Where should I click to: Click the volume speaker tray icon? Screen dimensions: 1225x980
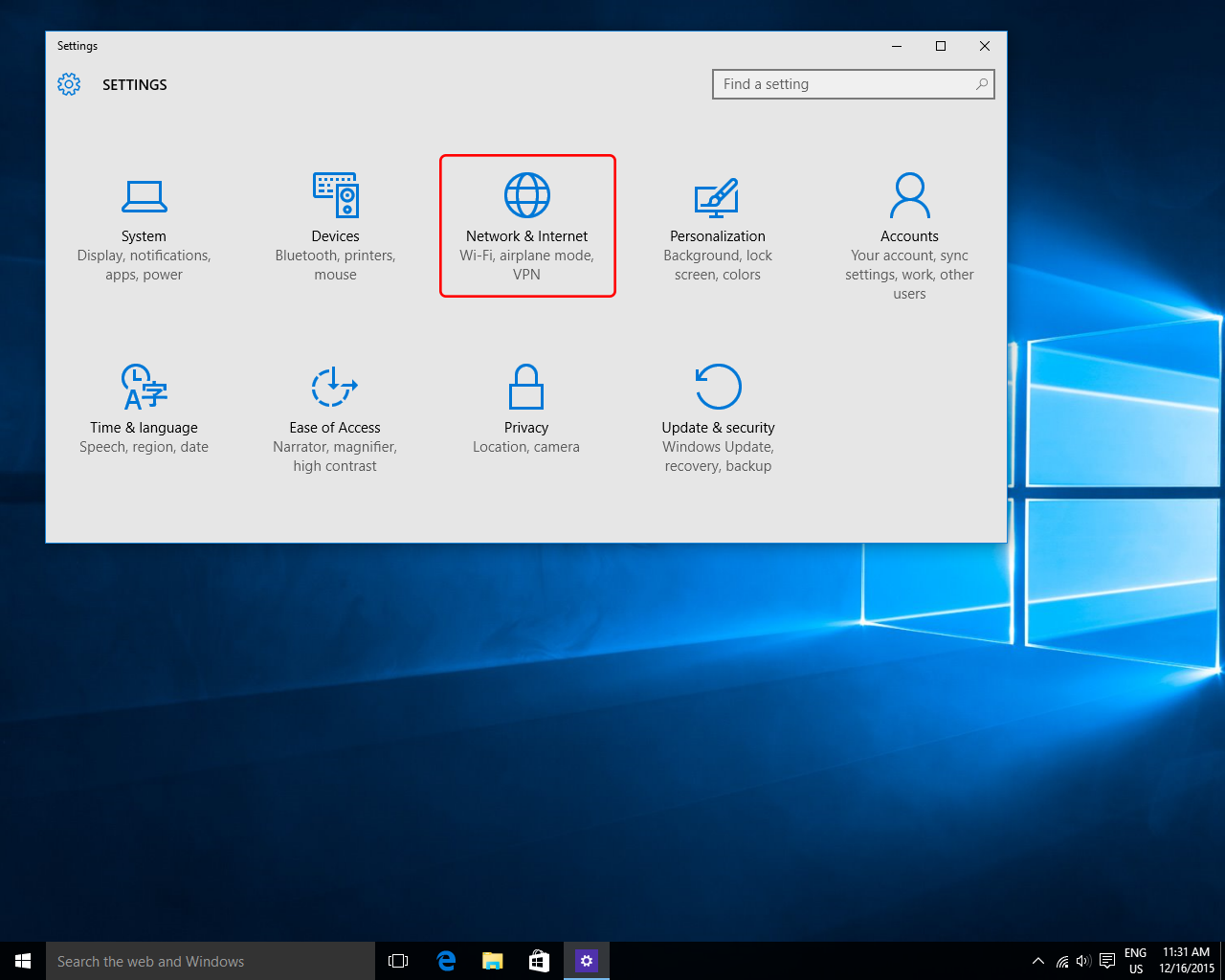[x=1083, y=961]
